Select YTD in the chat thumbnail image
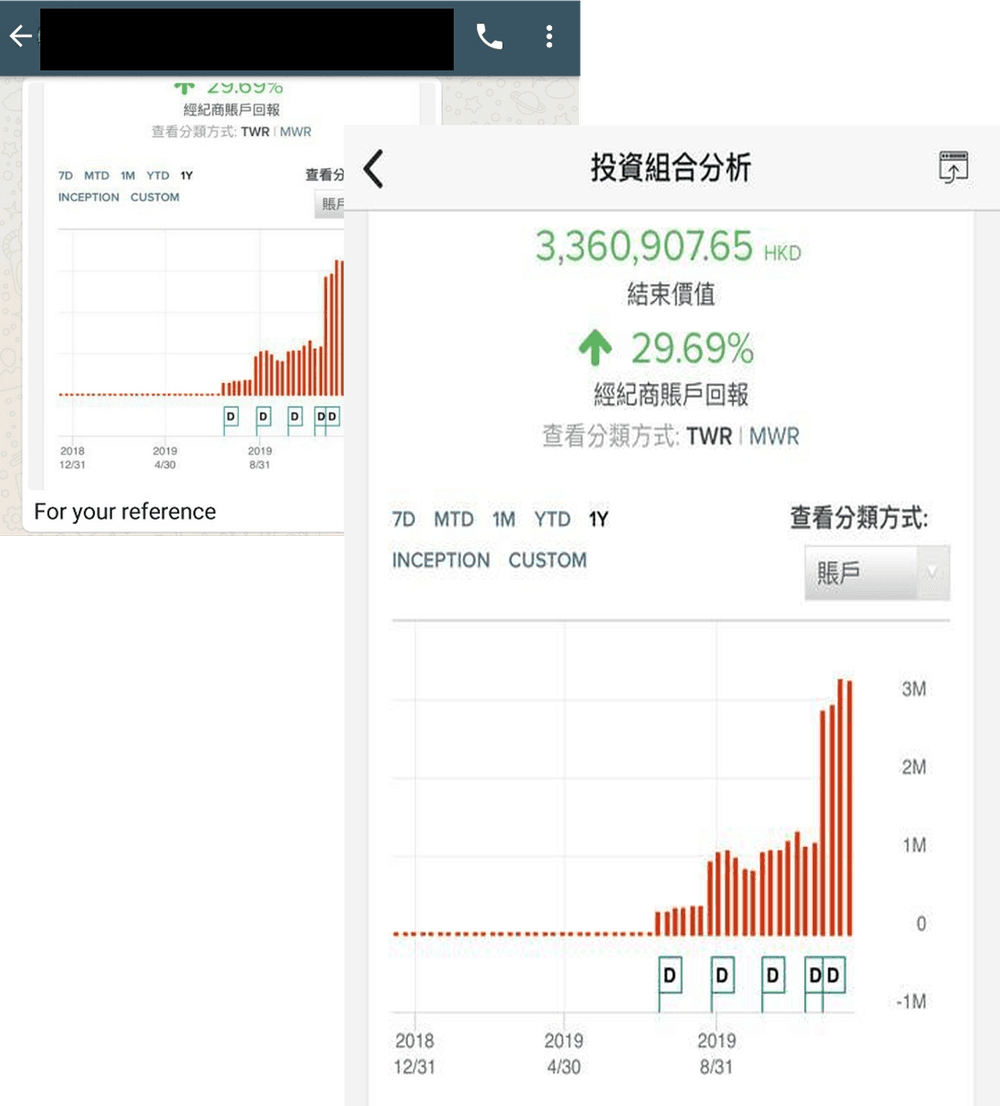Screen dimensions: 1000x1106 tap(158, 176)
